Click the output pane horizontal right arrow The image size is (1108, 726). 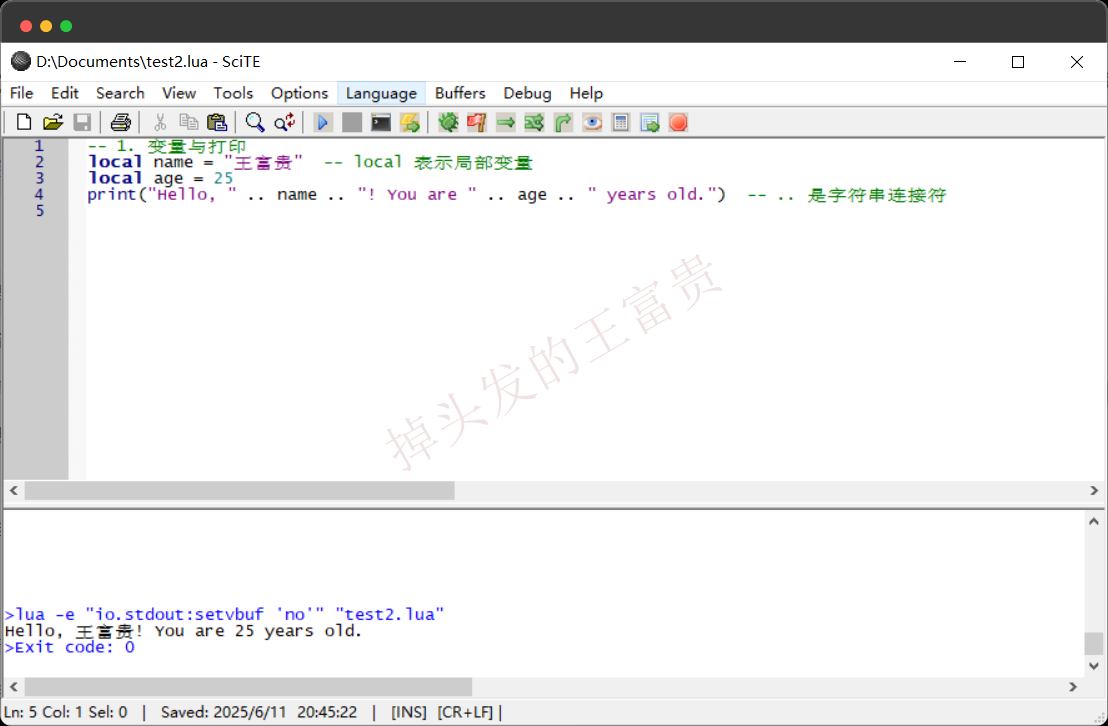[1073, 686]
